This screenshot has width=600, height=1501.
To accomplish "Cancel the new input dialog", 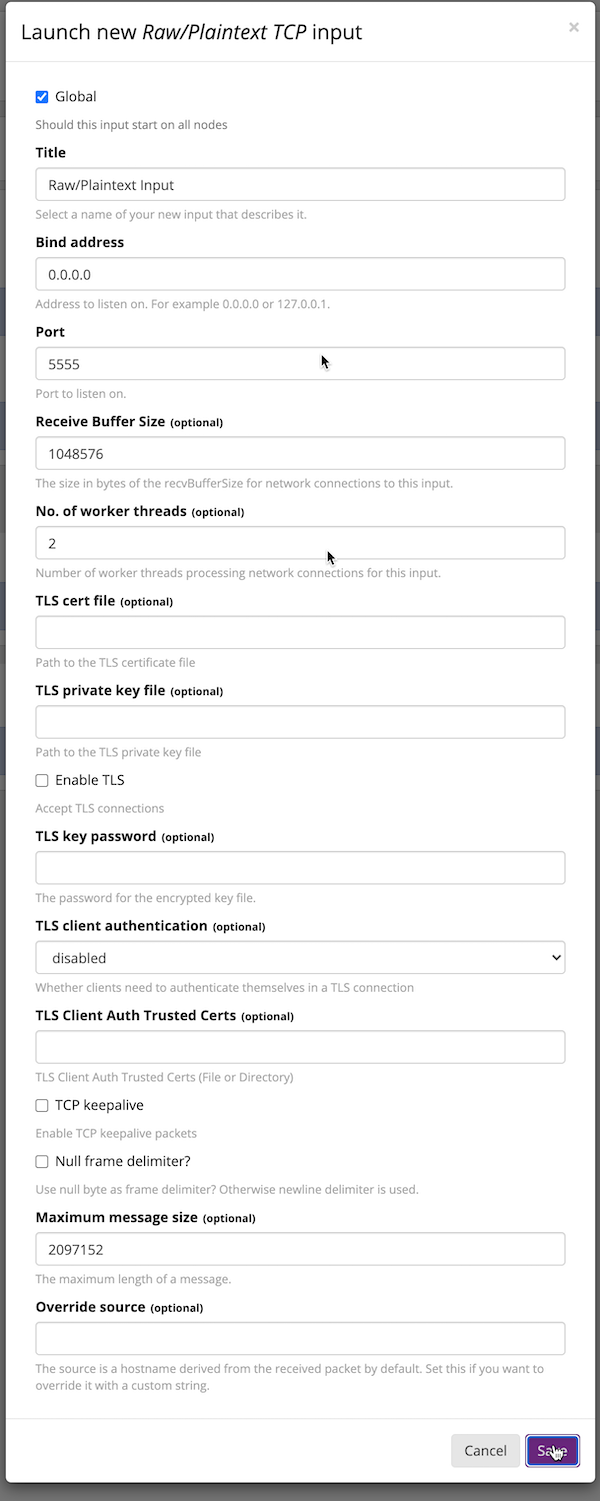I will [485, 1451].
